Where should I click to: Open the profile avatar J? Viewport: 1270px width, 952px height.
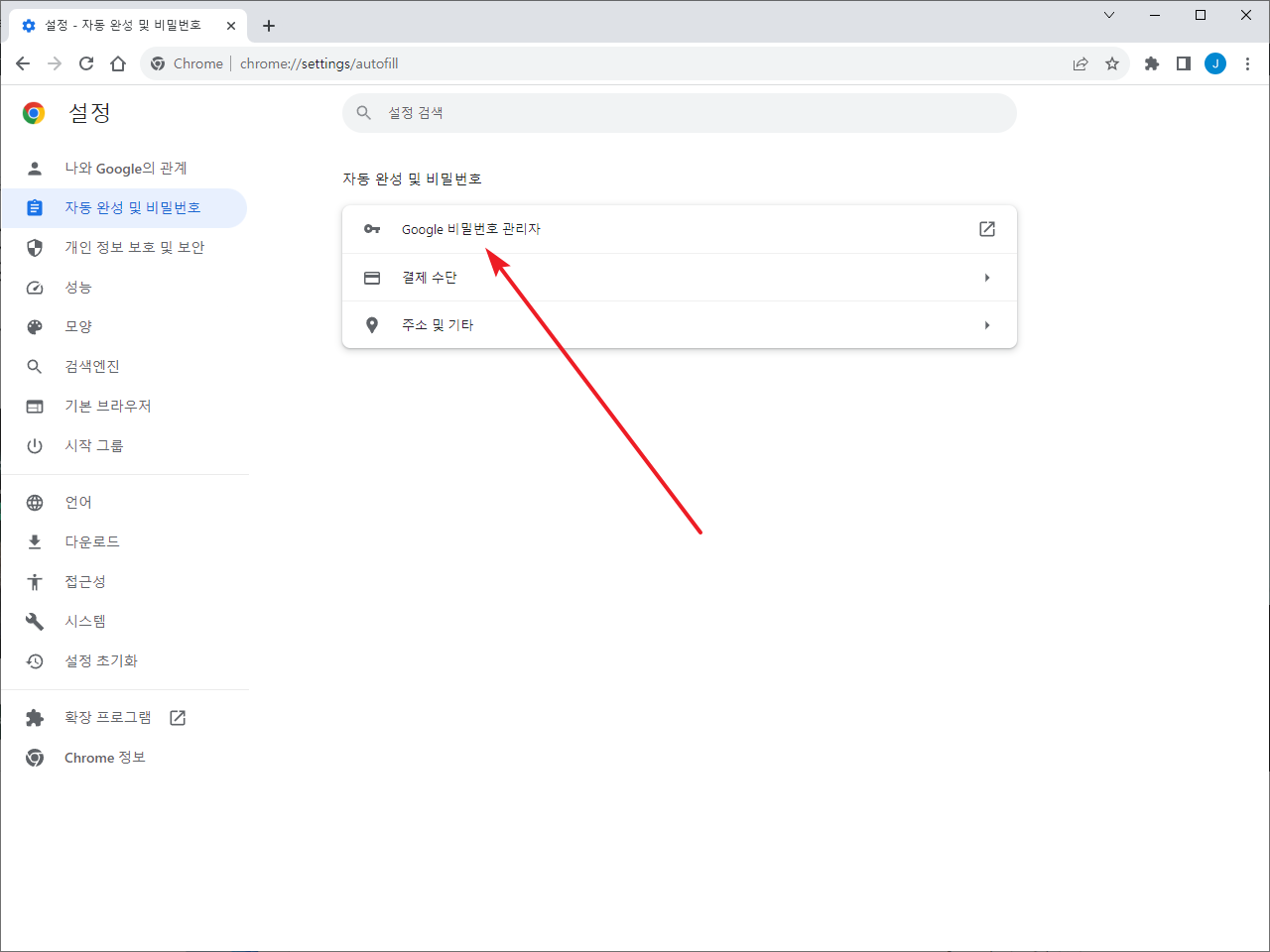pos(1215,63)
